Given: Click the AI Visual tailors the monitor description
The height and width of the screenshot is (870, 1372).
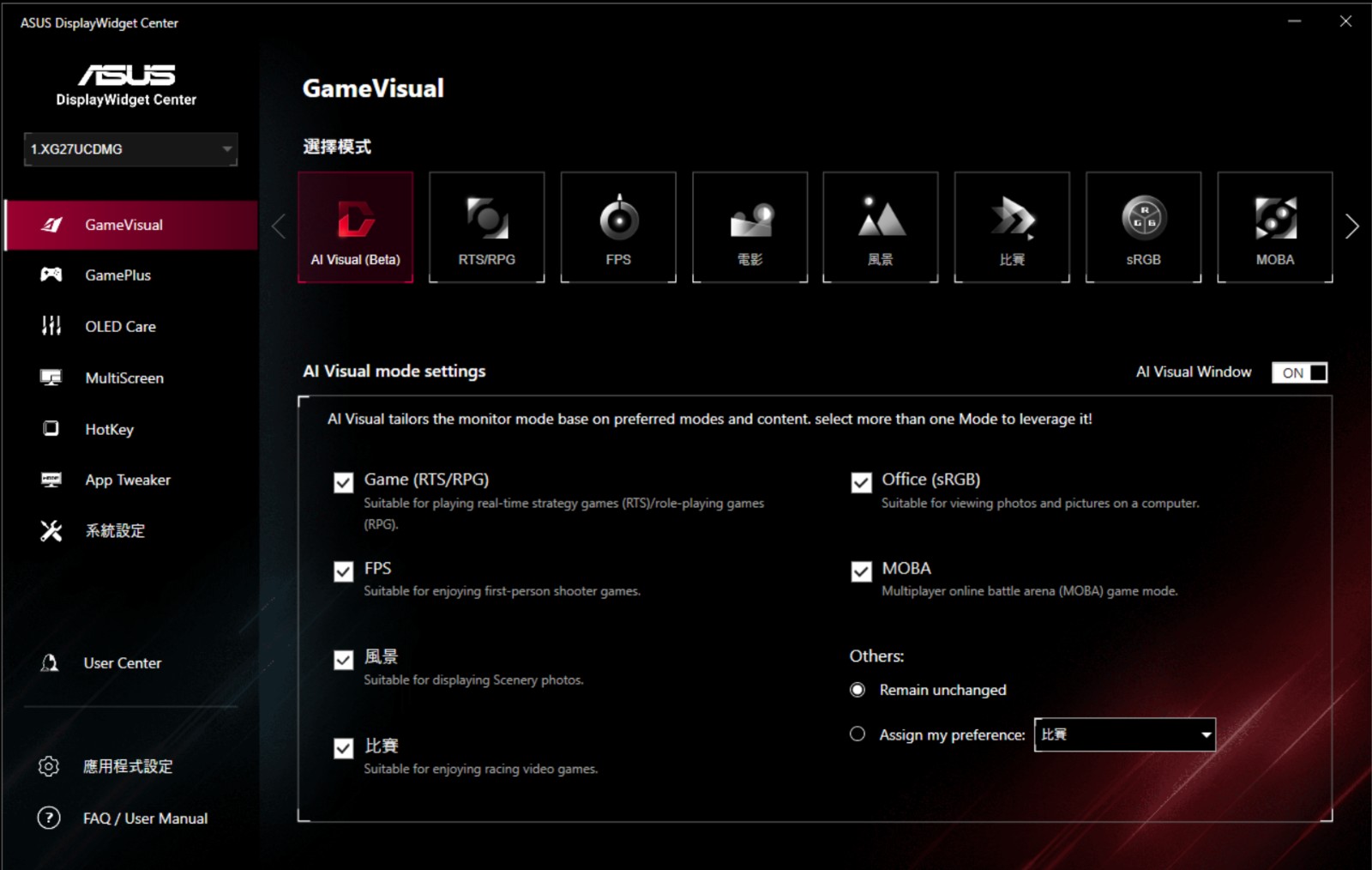Looking at the screenshot, I should 709,420.
